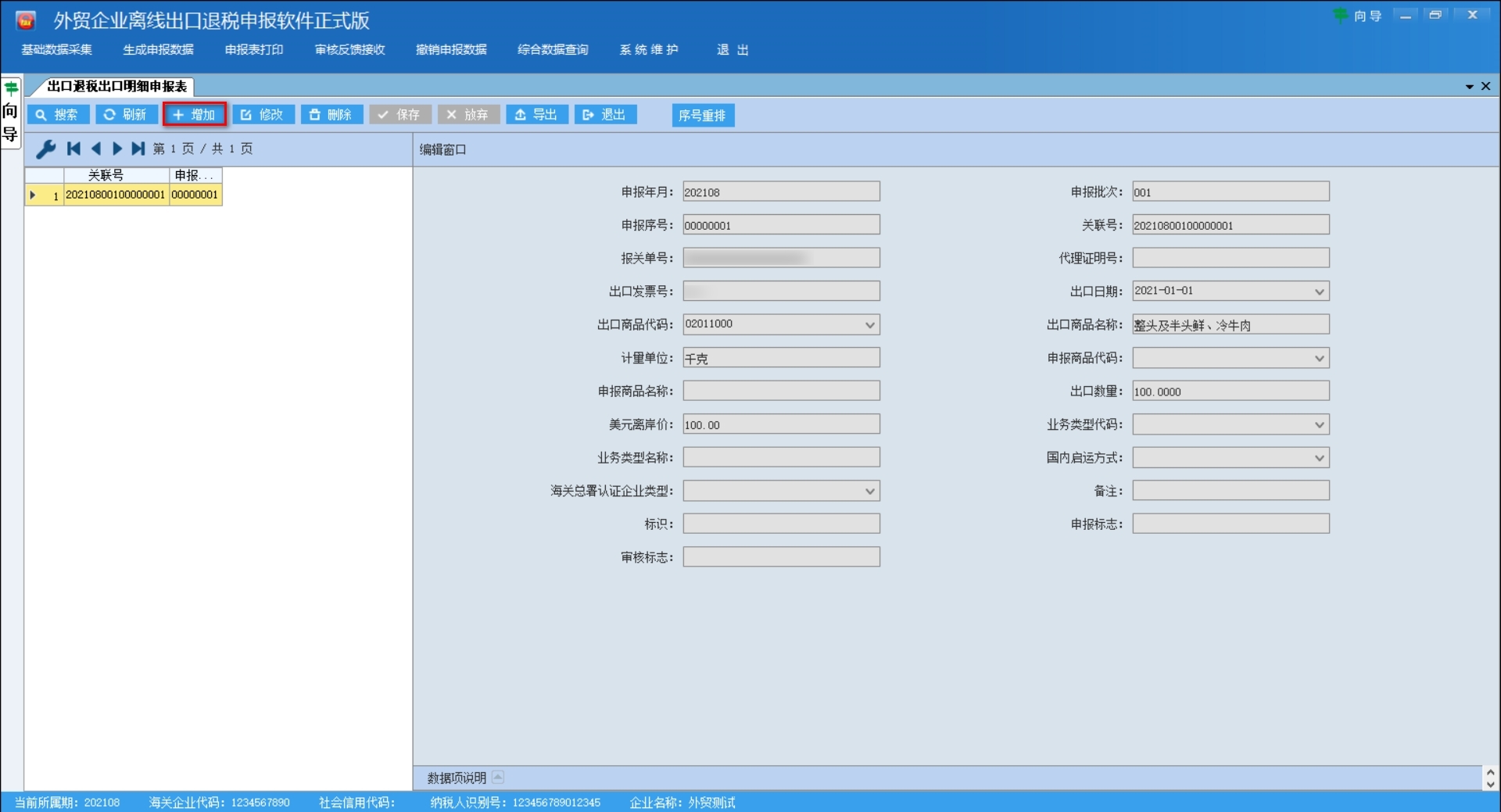
Task: Click the wrench tool icon in the navigation bar
Action: [x=46, y=149]
